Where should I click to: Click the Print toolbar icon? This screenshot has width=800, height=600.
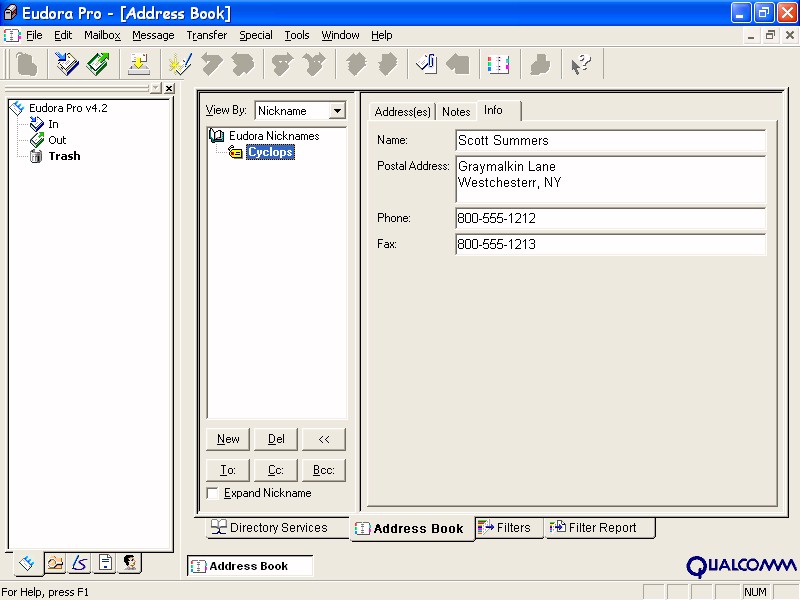[540, 64]
